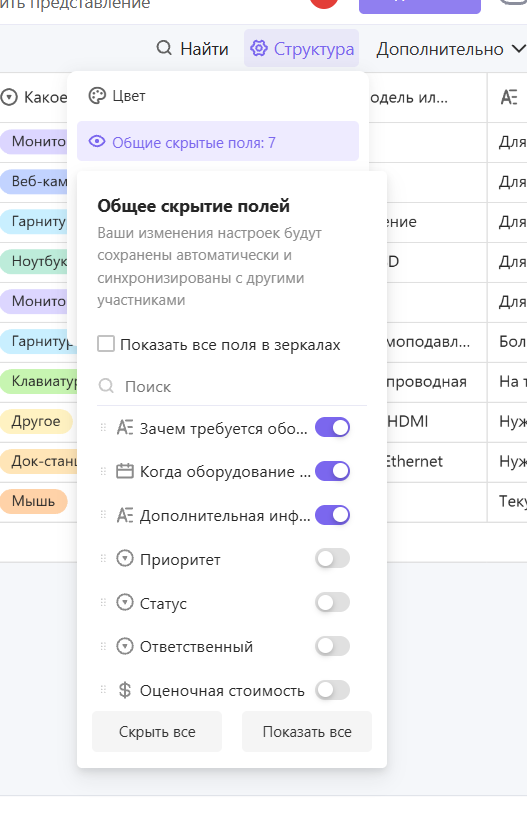Enable the Статус field toggle
527x825 pixels.
click(x=332, y=602)
